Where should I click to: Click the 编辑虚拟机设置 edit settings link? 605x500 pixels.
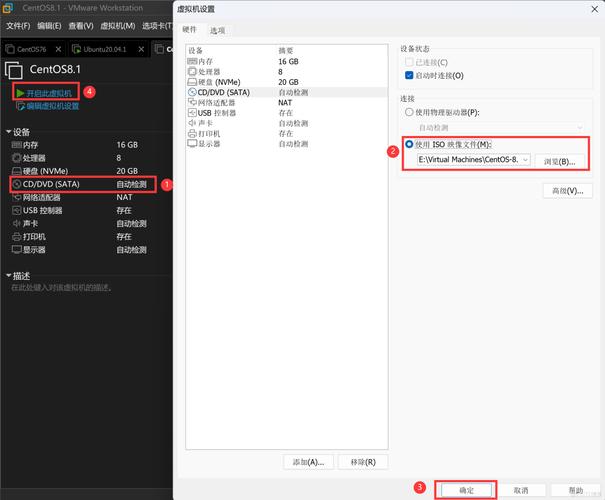click(x=53, y=106)
